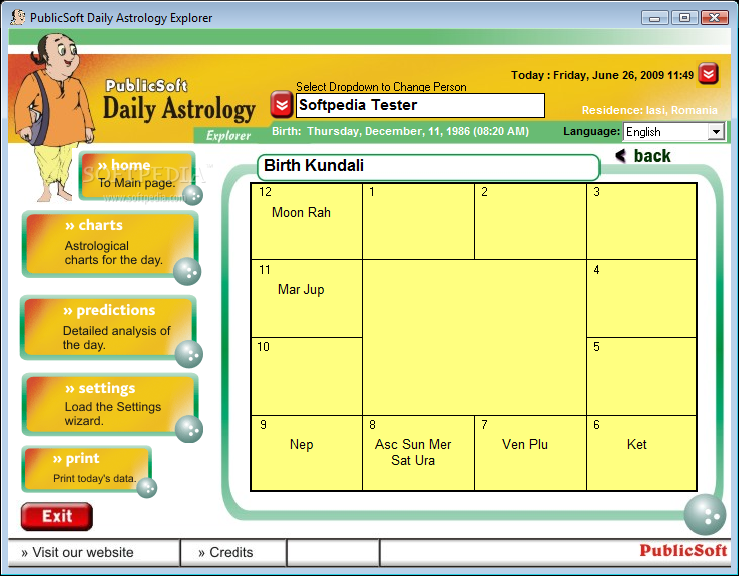Click the Explorer green tab label
Screen dimensions: 739x576
pyautogui.click(x=229, y=136)
